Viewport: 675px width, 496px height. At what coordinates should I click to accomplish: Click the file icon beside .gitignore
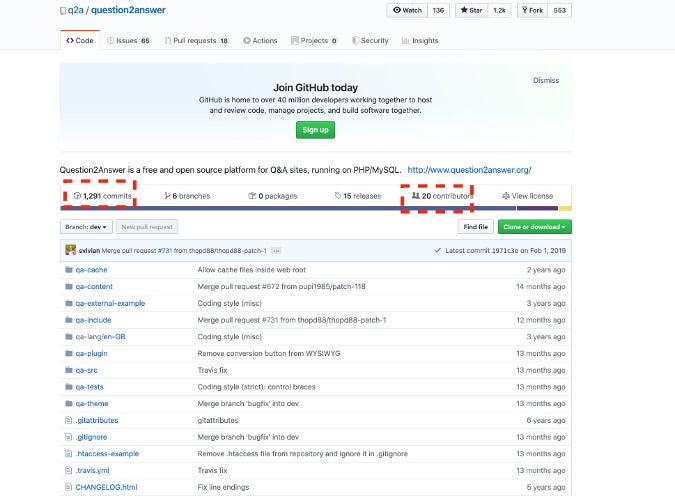coord(68,437)
